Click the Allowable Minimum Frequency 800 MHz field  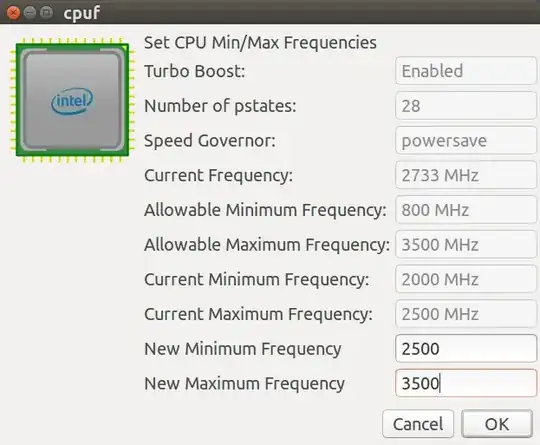(x=466, y=210)
